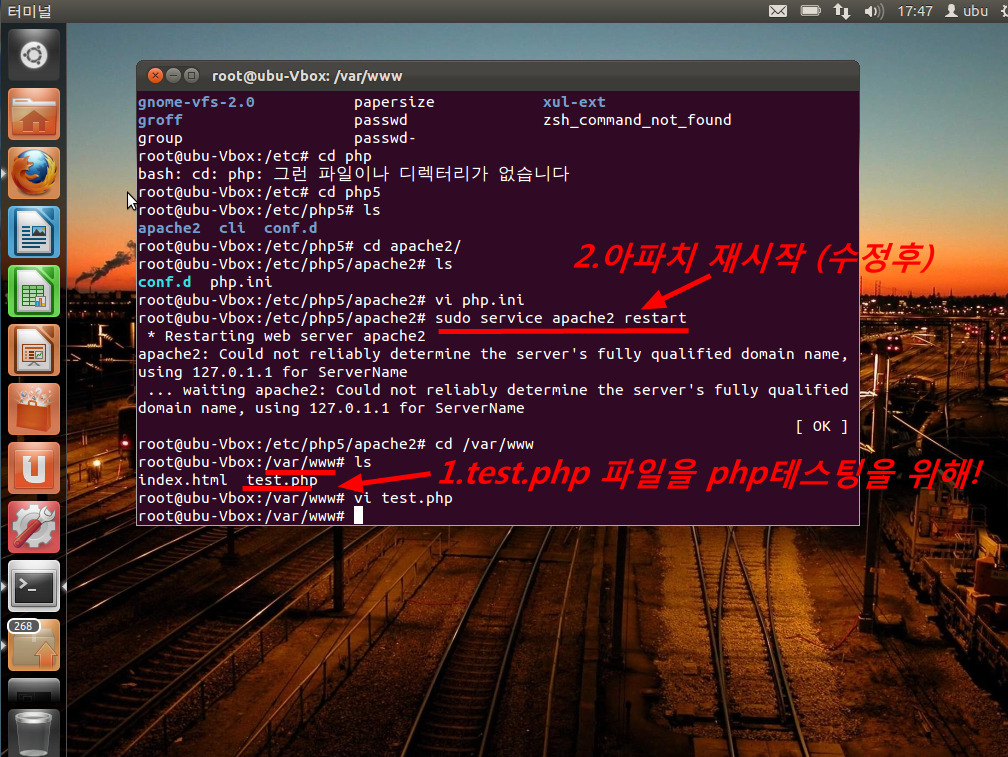
Task: Open Ubuntu One launcher icon
Action: point(34,467)
